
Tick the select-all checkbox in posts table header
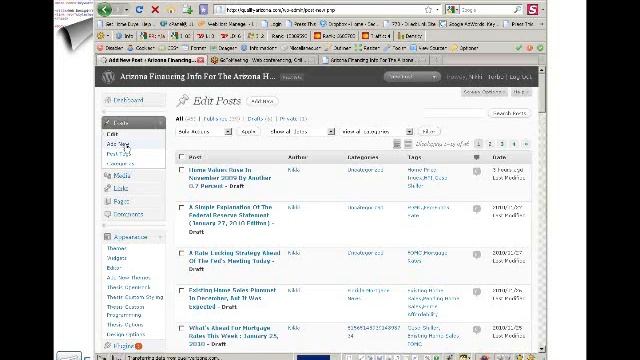point(182,157)
